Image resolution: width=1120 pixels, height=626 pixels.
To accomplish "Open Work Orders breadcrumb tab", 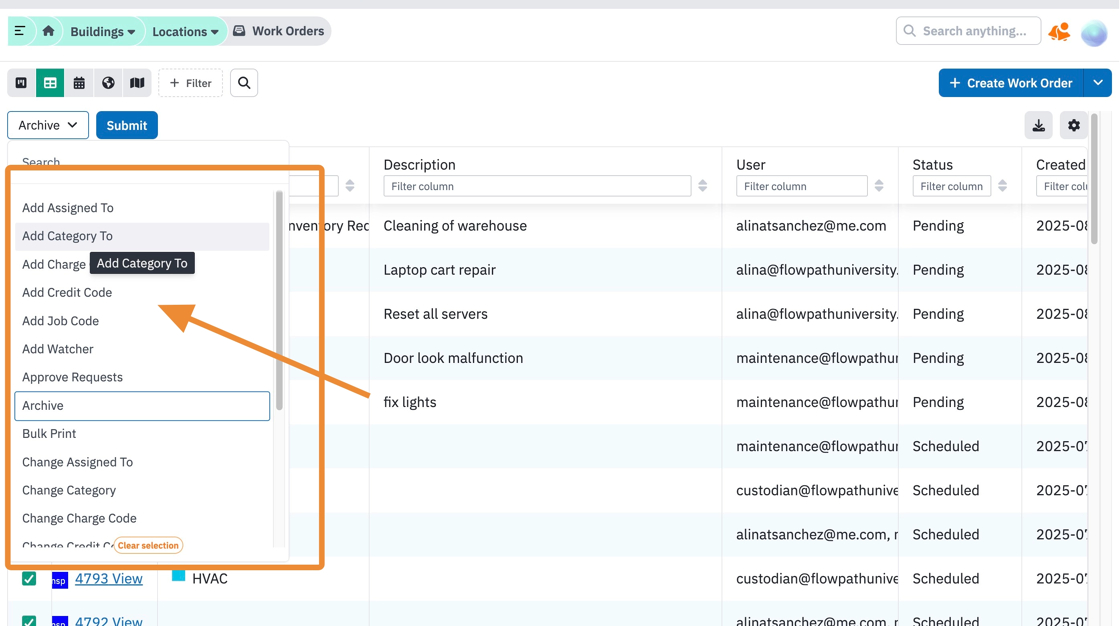I will (279, 31).
